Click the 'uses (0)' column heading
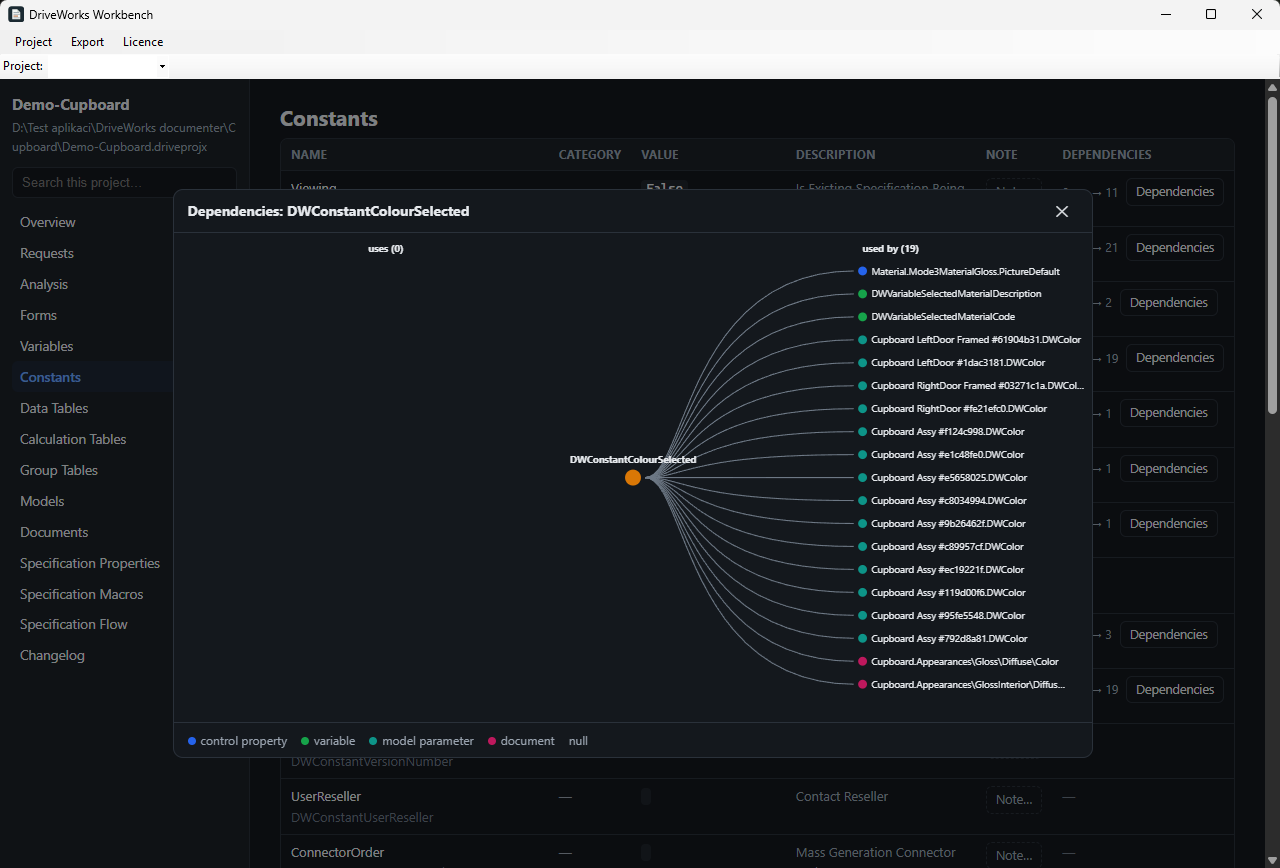Screen dimensions: 1280x868 [x=385, y=248]
